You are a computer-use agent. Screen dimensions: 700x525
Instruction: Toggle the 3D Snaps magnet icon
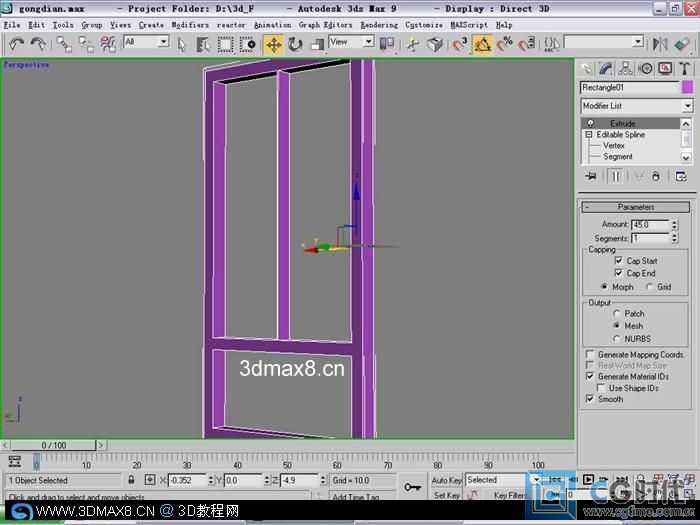(x=459, y=44)
